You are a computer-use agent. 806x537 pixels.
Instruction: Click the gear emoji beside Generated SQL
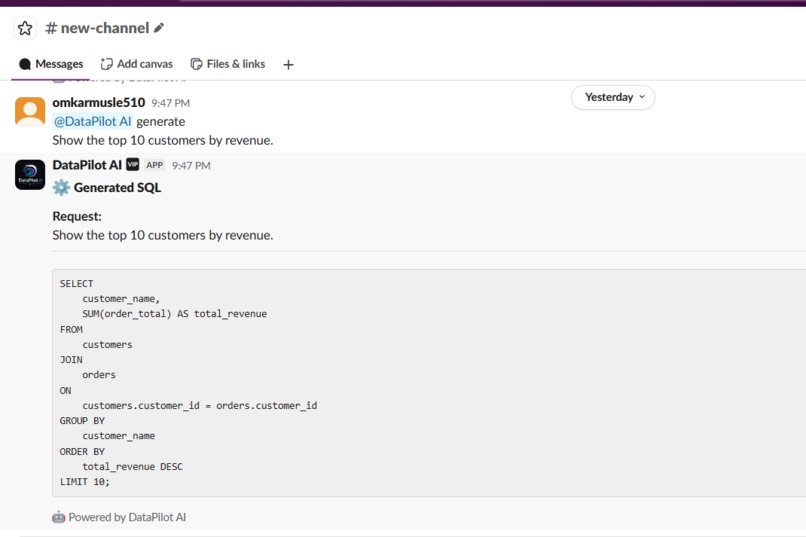(x=61, y=188)
